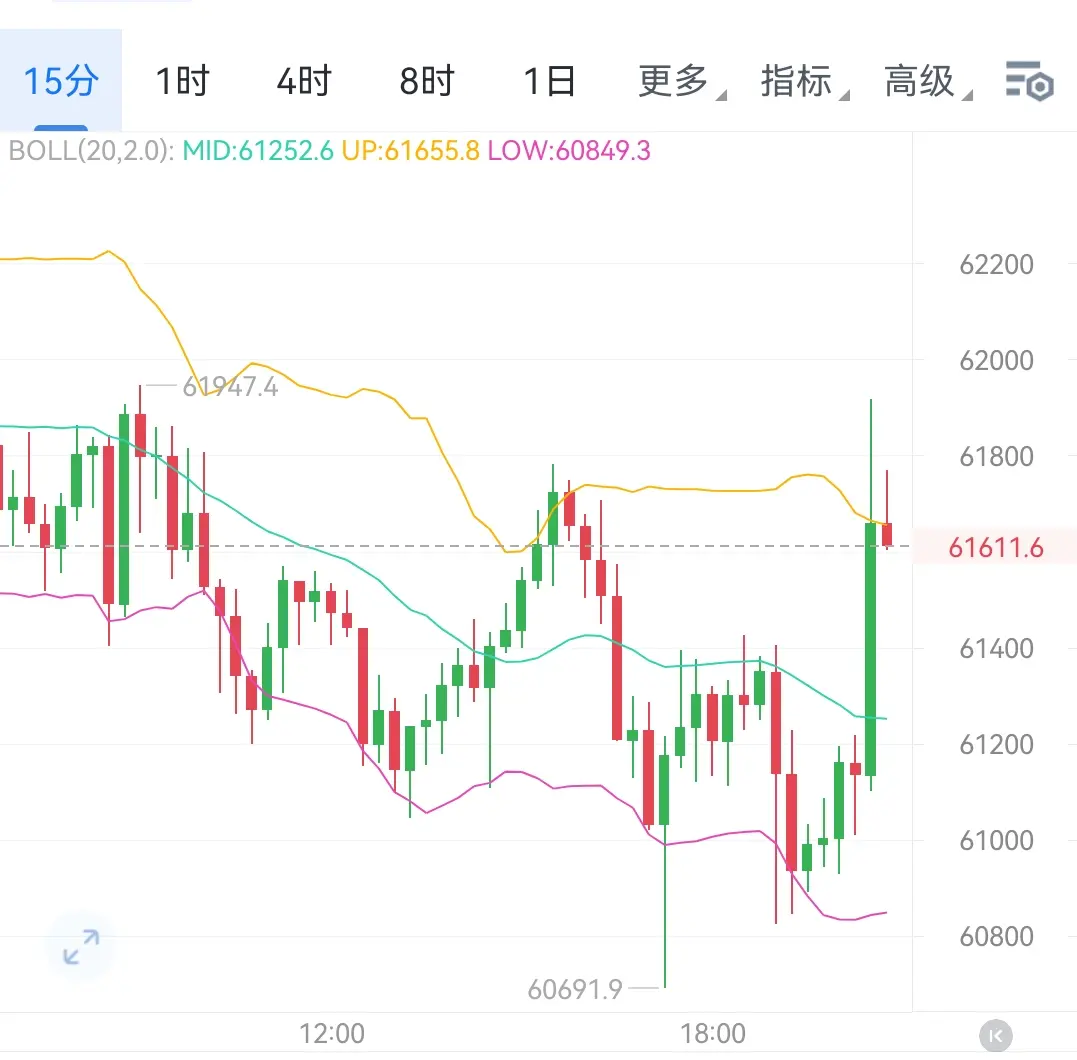Expand chart to fullscreen with arrows icon
This screenshot has width=1077, height=1060.
[x=81, y=947]
